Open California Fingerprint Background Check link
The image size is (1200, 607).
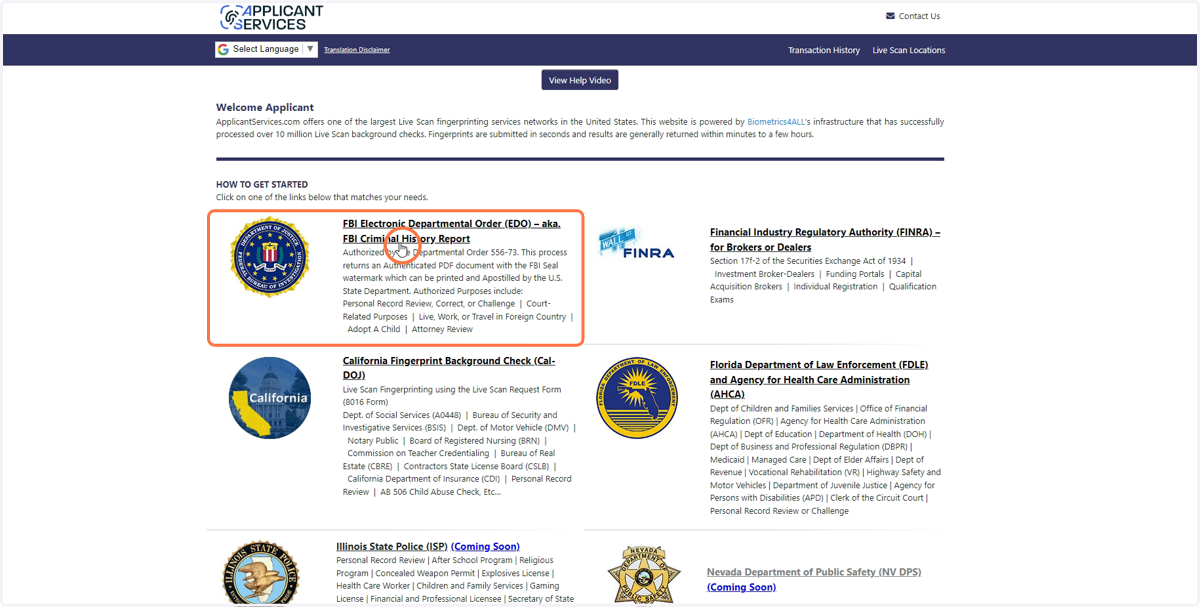point(449,368)
